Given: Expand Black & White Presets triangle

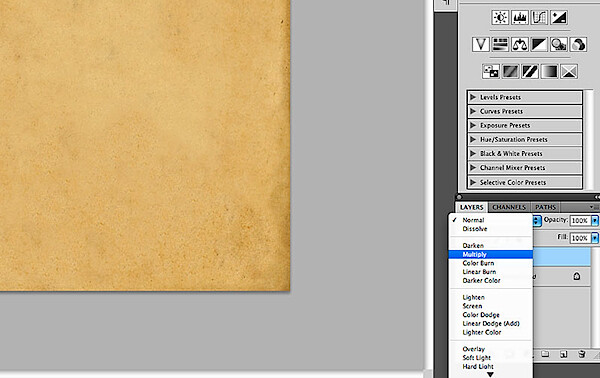Looking at the screenshot, I should (x=473, y=153).
